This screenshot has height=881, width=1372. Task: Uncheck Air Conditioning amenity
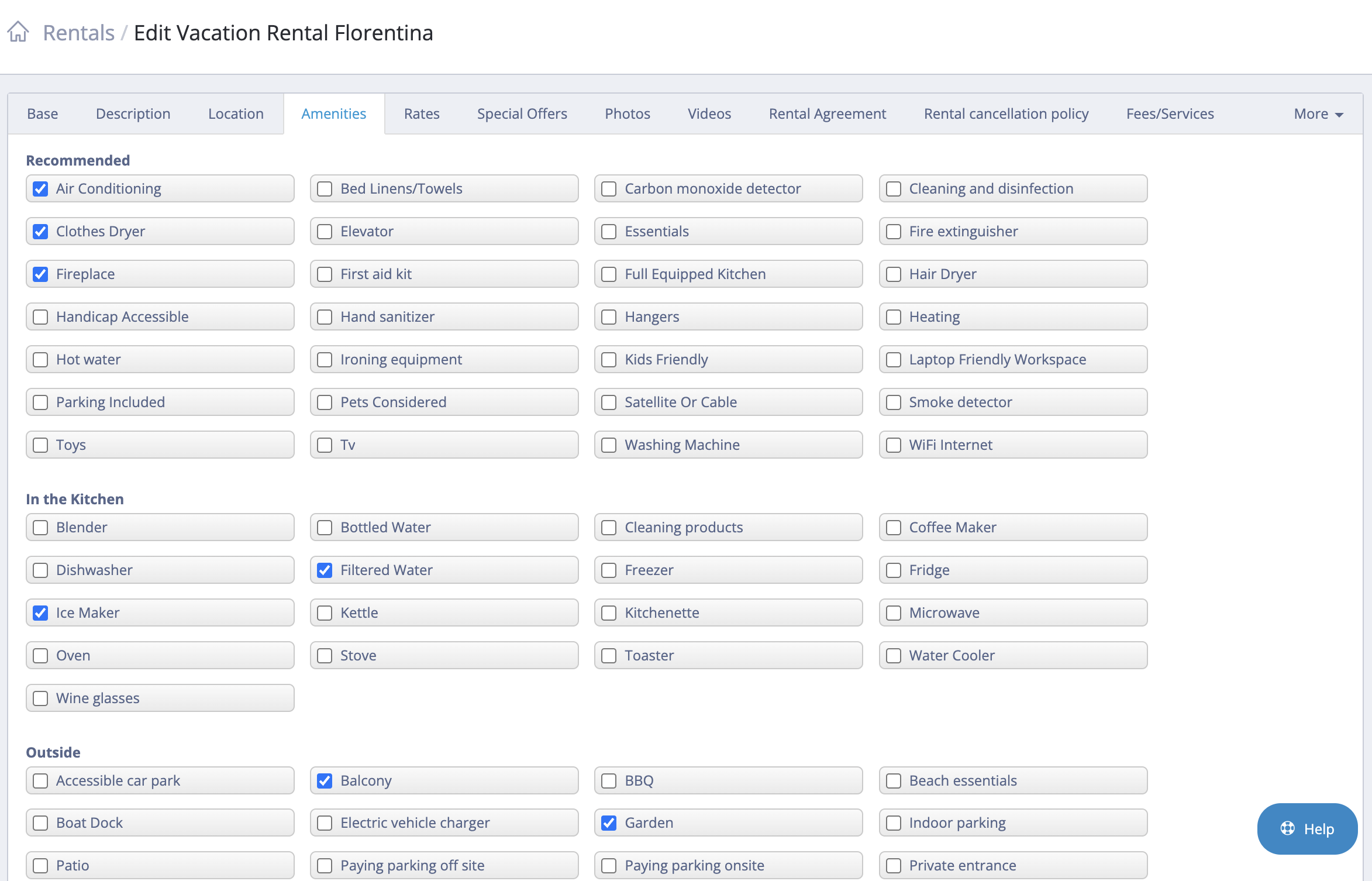point(40,189)
